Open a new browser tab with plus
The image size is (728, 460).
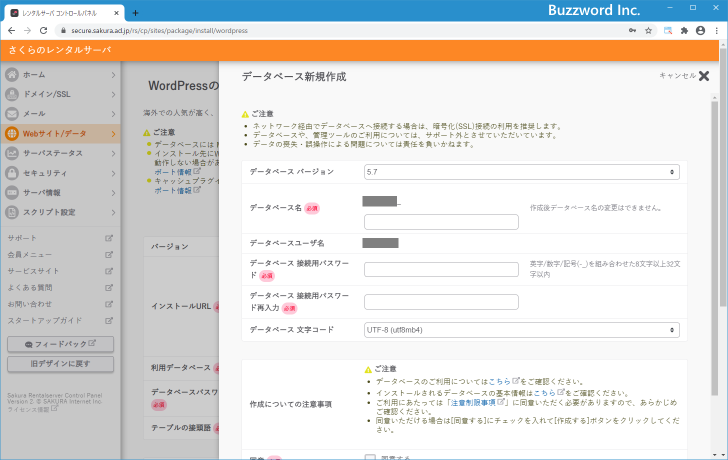pos(135,12)
